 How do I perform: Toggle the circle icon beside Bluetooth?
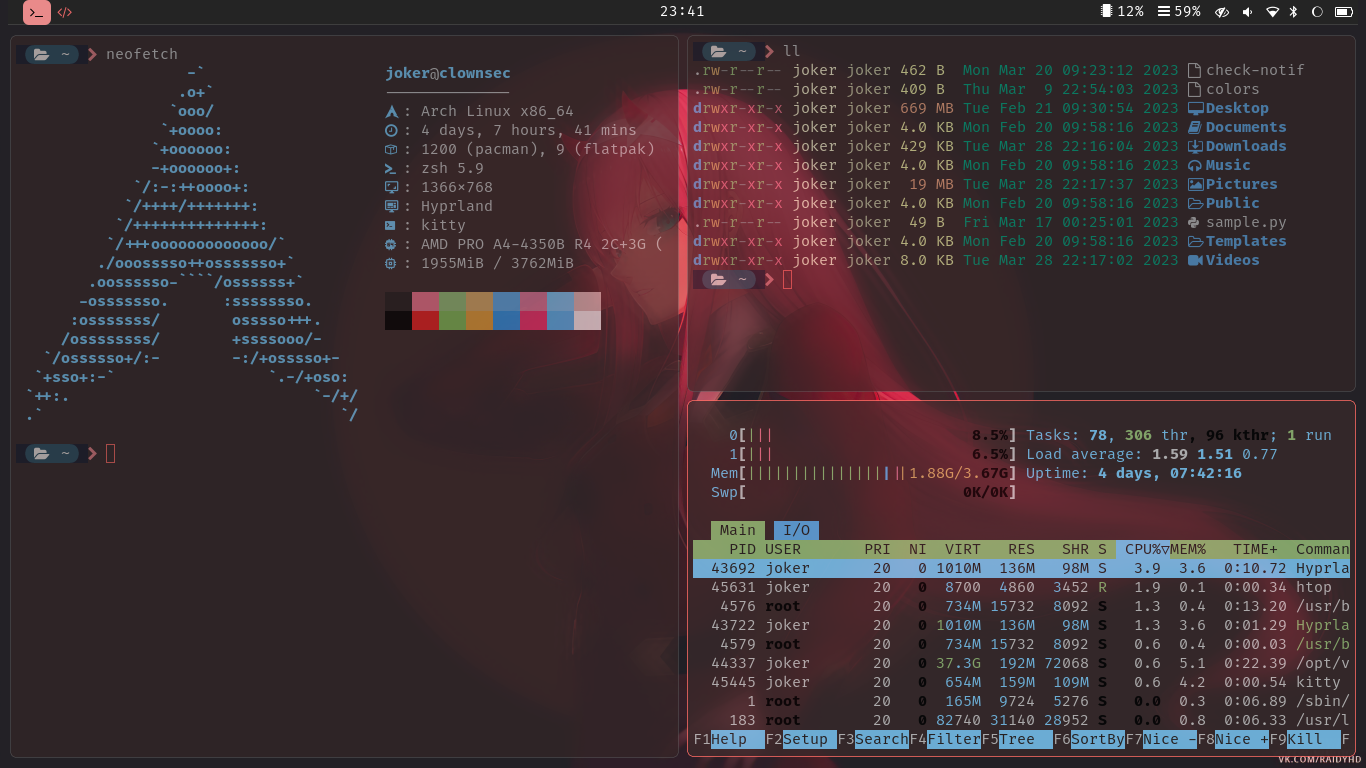(1317, 12)
